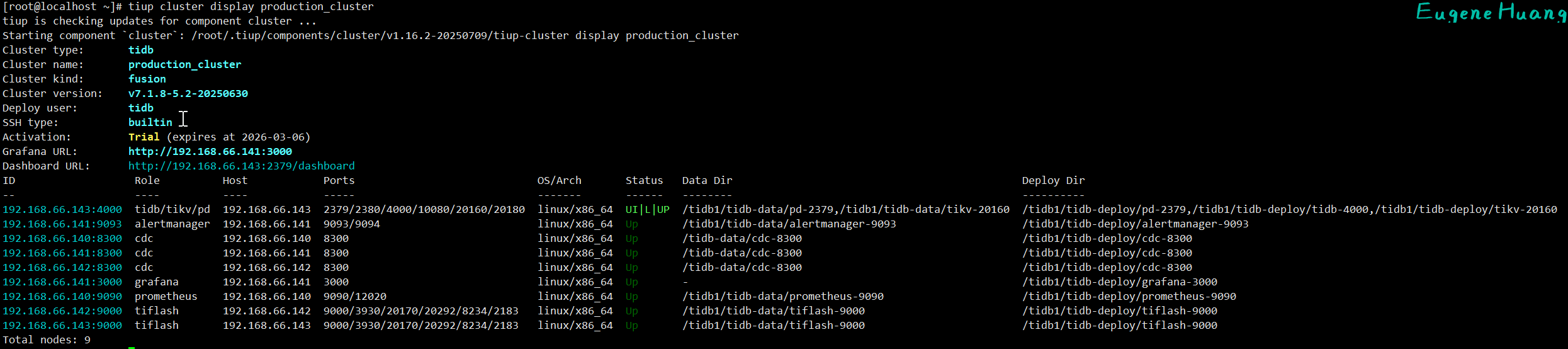Click node ID 192.168.66.143:4000
The height and width of the screenshot is (349, 1568).
[x=62, y=210]
